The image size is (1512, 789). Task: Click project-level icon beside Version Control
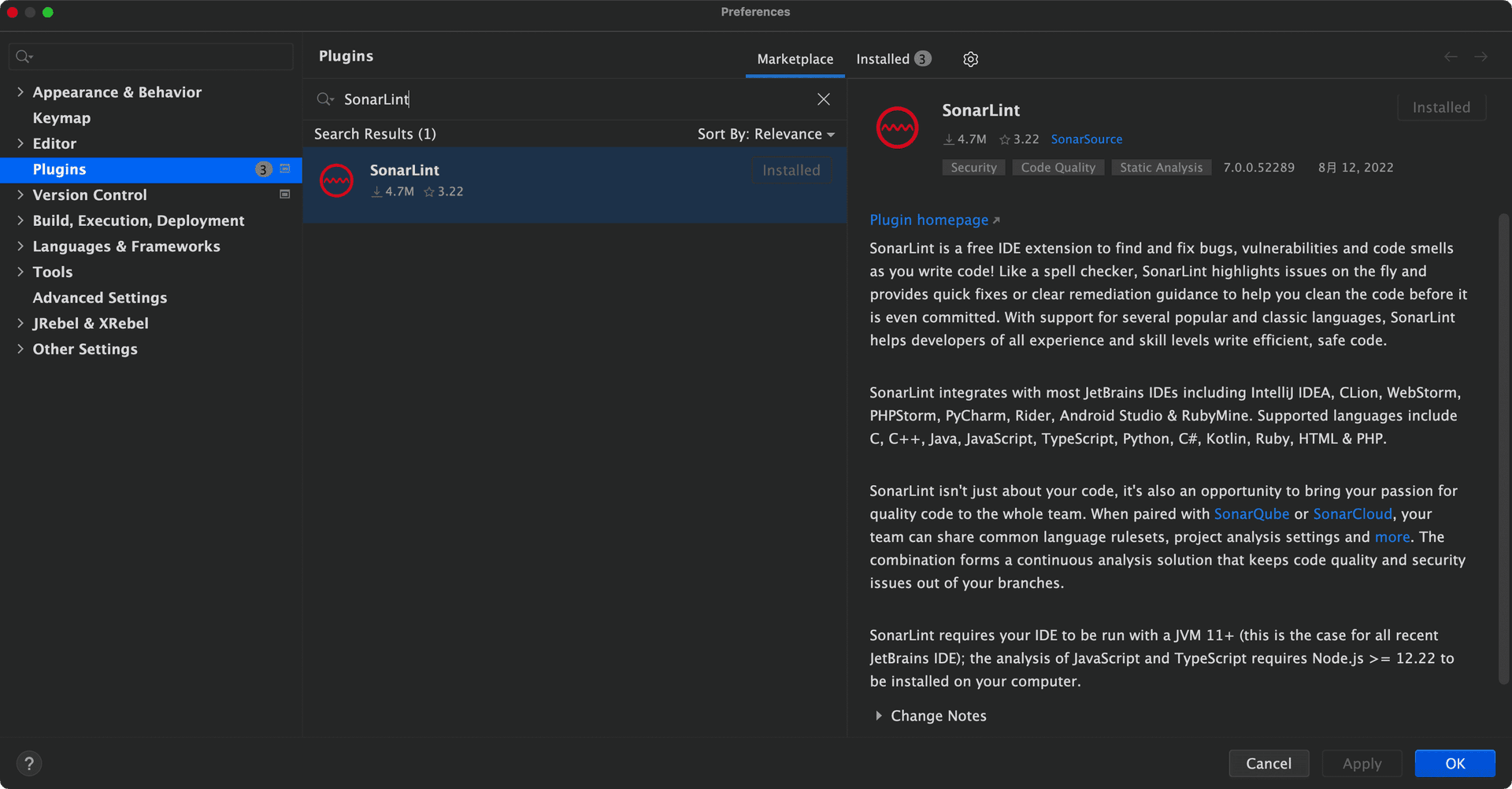285,194
